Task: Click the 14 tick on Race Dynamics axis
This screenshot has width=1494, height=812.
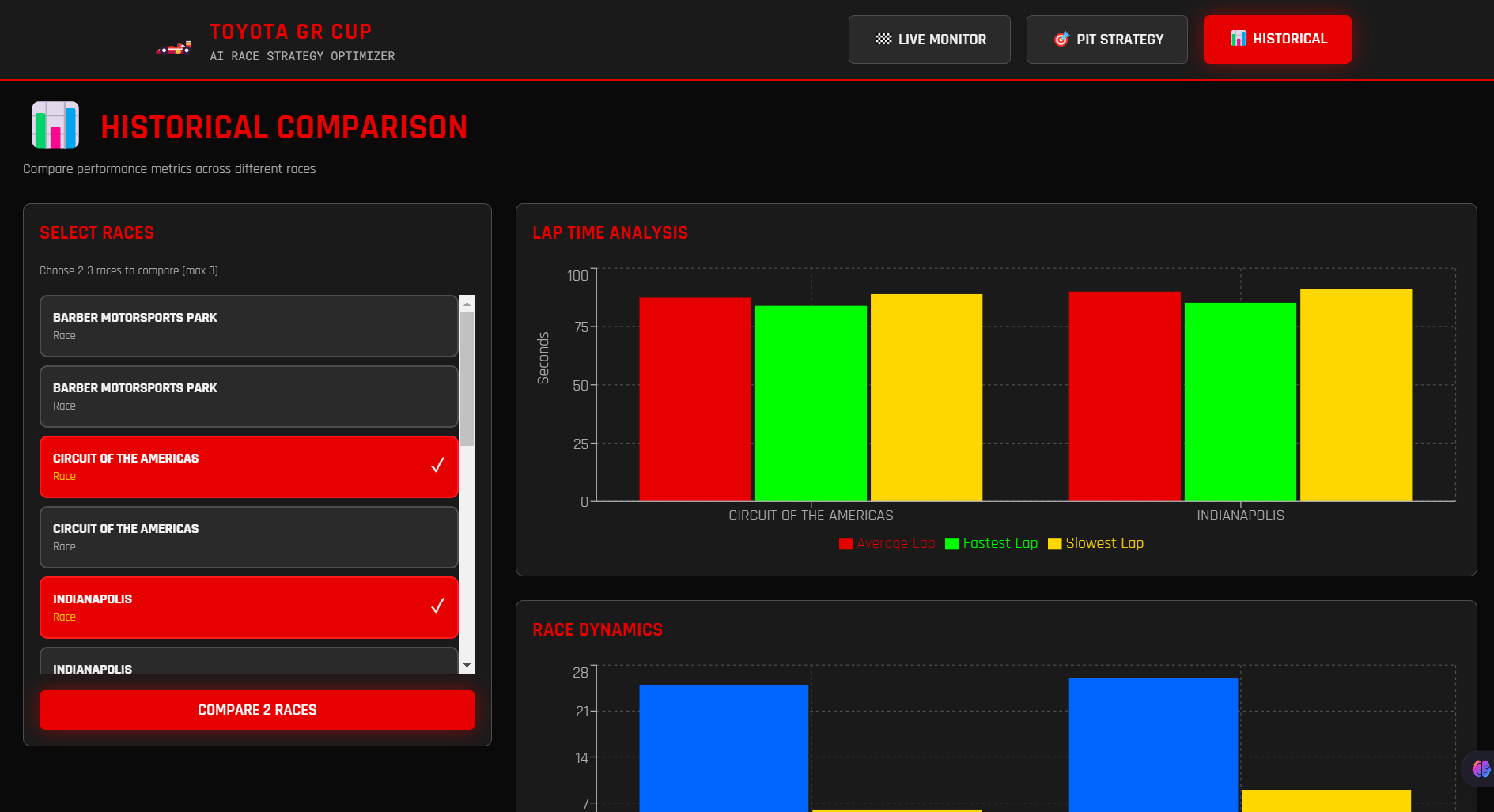Action: [581, 758]
